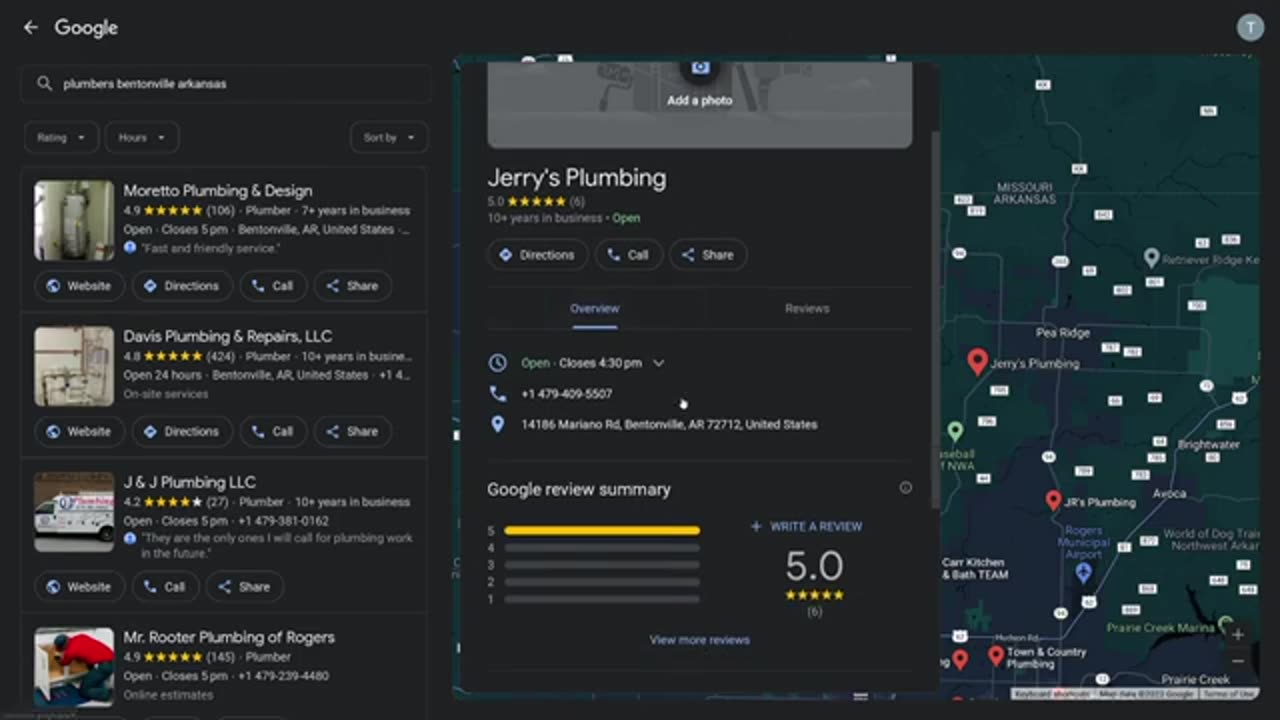This screenshot has height=720, width=1280.
Task: Click detail panel scrollbar
Action: [x=936, y=320]
